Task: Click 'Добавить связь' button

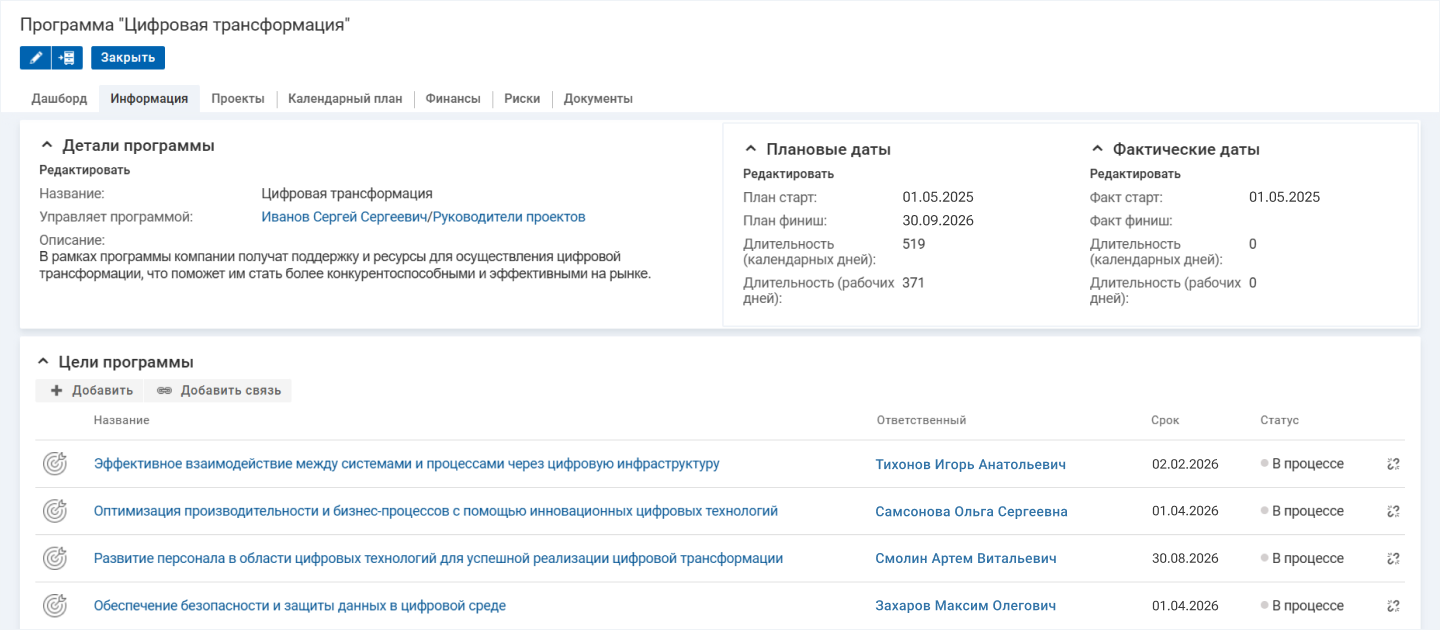Action: pos(219,390)
